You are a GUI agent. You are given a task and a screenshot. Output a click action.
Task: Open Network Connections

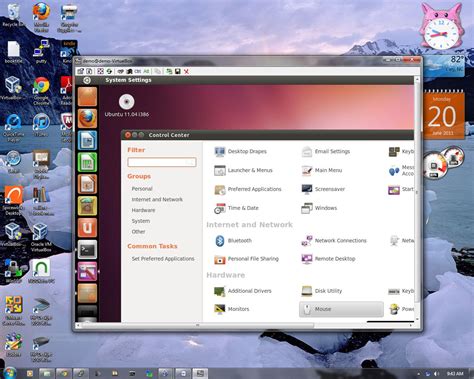pos(334,241)
